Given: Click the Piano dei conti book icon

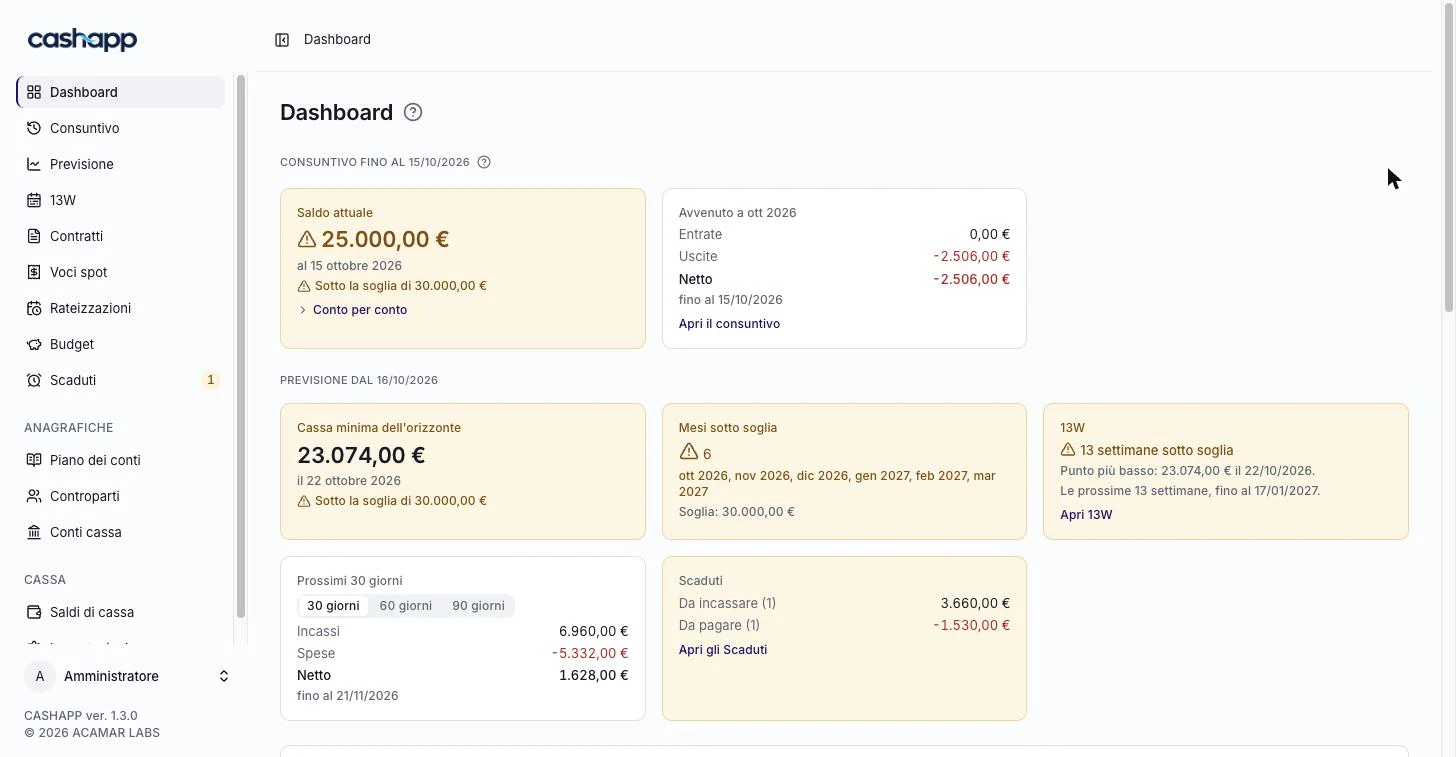Looking at the screenshot, I should click(34, 460).
